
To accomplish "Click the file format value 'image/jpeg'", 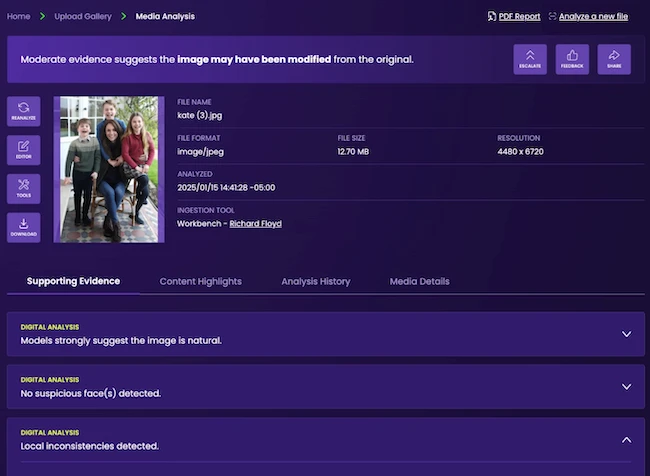I will [200, 152].
